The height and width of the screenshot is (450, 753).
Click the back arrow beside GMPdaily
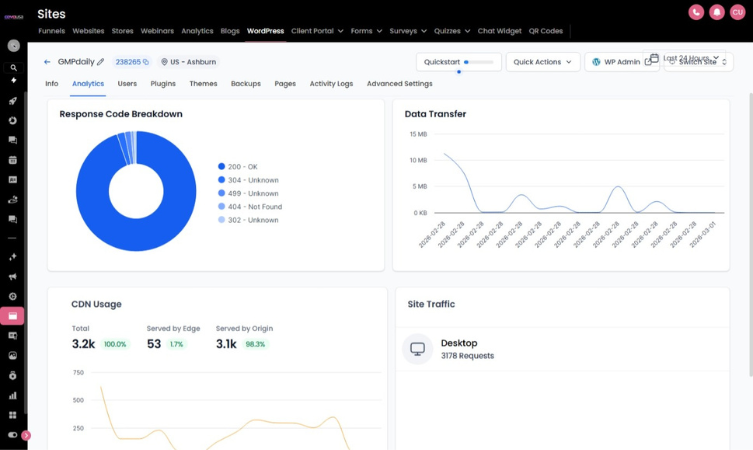click(x=47, y=62)
